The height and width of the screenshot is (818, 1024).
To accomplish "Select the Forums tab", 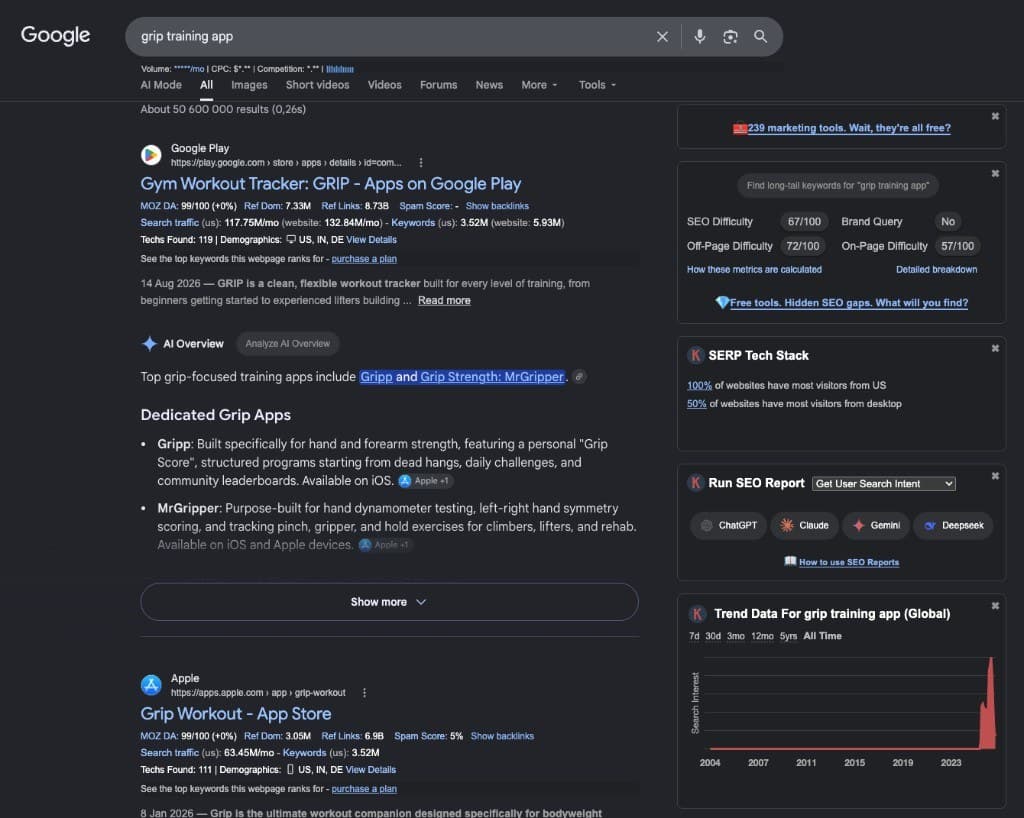I will click(438, 85).
